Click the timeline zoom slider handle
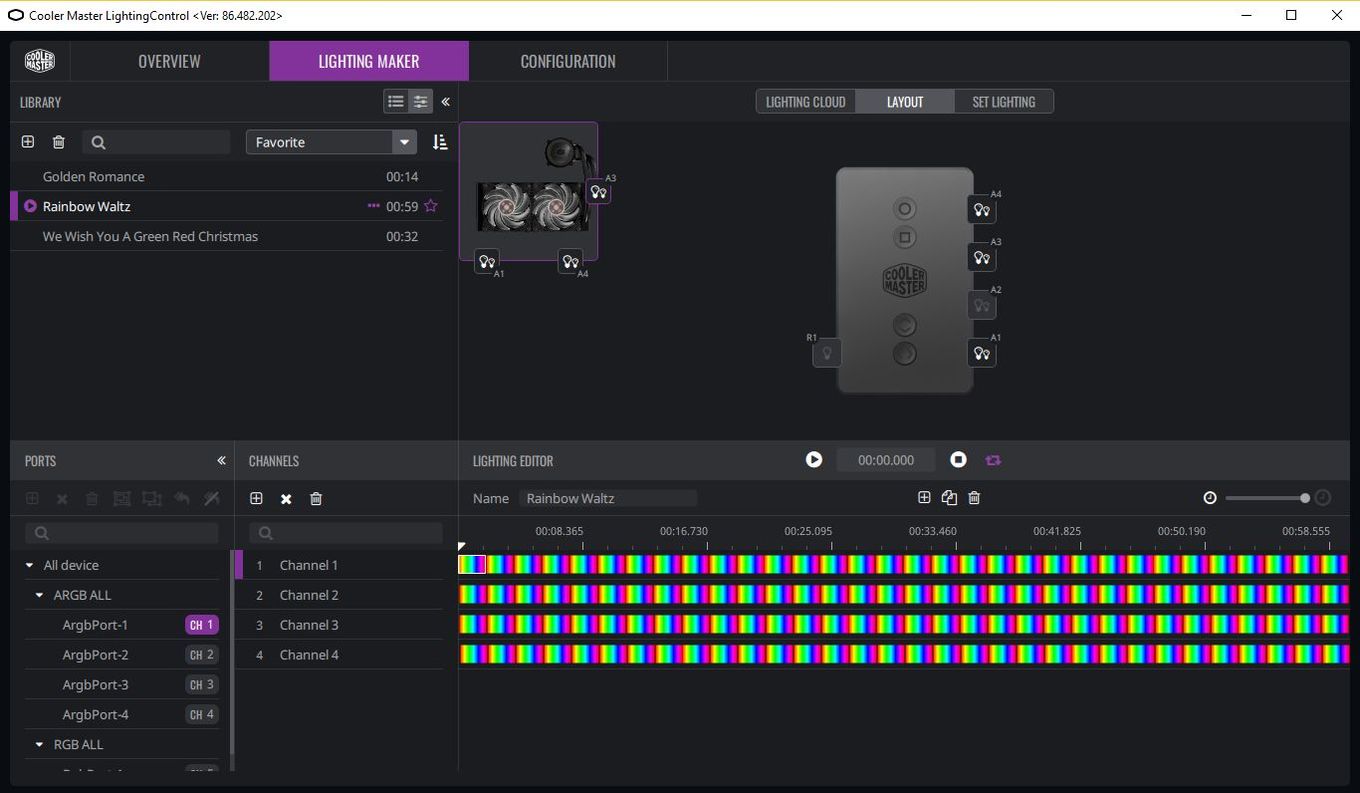Image resolution: width=1360 pixels, height=793 pixels. tap(1305, 498)
